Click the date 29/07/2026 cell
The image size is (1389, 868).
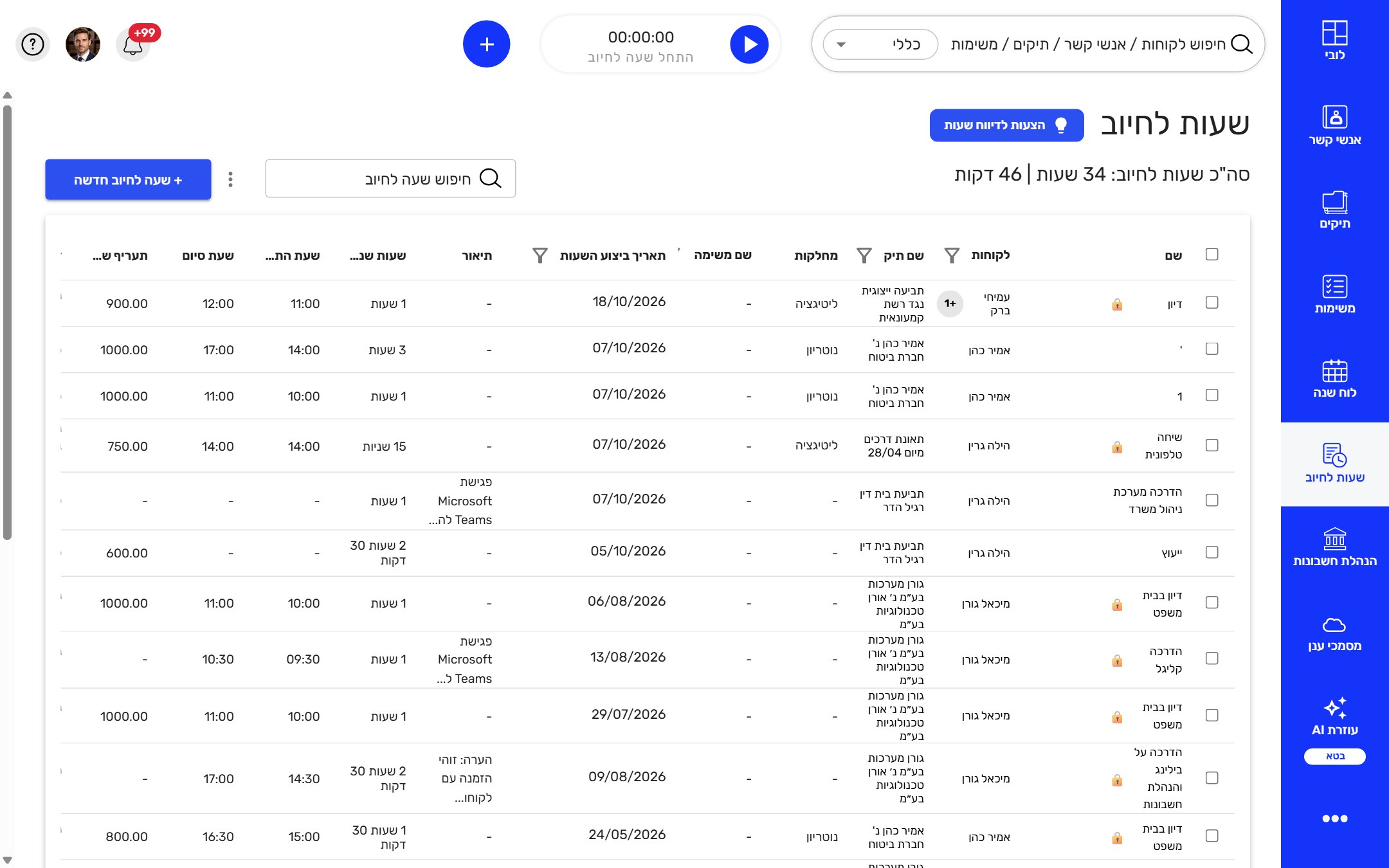(x=628, y=714)
